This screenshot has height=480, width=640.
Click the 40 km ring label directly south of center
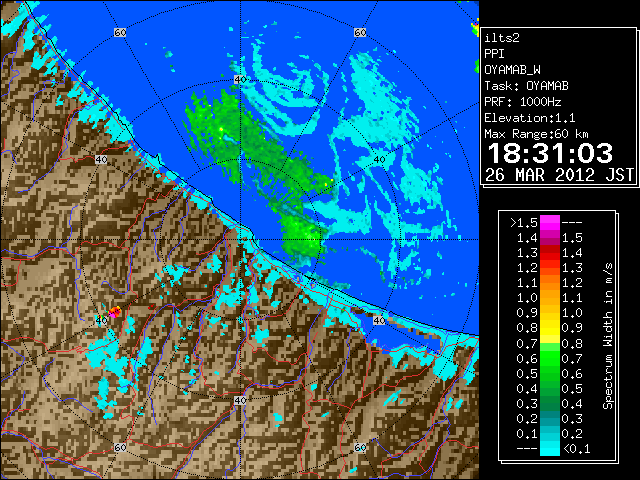pyautogui.click(x=240, y=400)
